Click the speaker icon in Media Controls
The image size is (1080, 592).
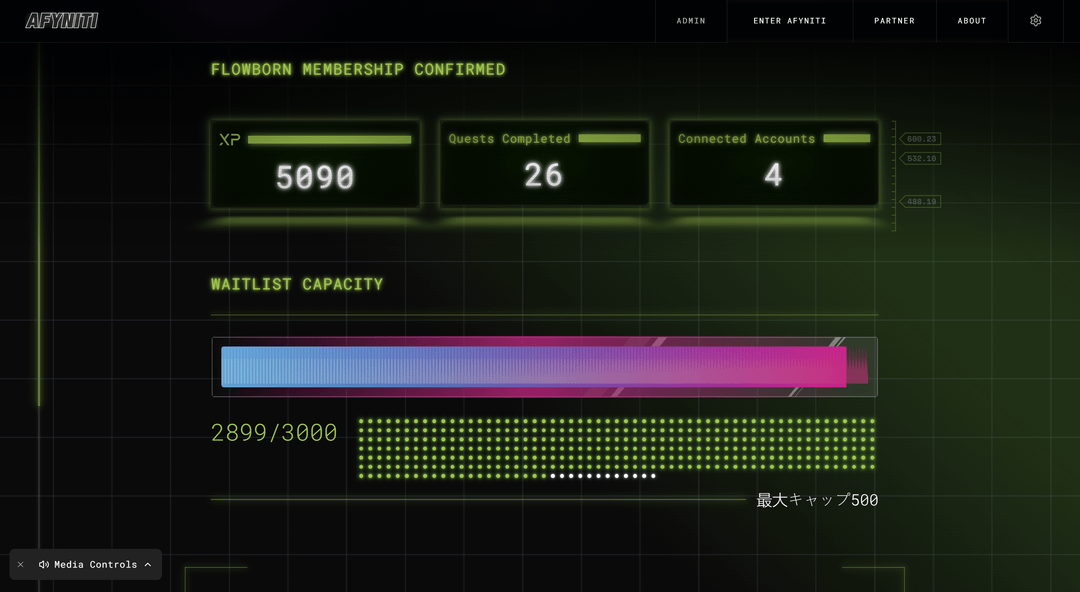tap(44, 565)
